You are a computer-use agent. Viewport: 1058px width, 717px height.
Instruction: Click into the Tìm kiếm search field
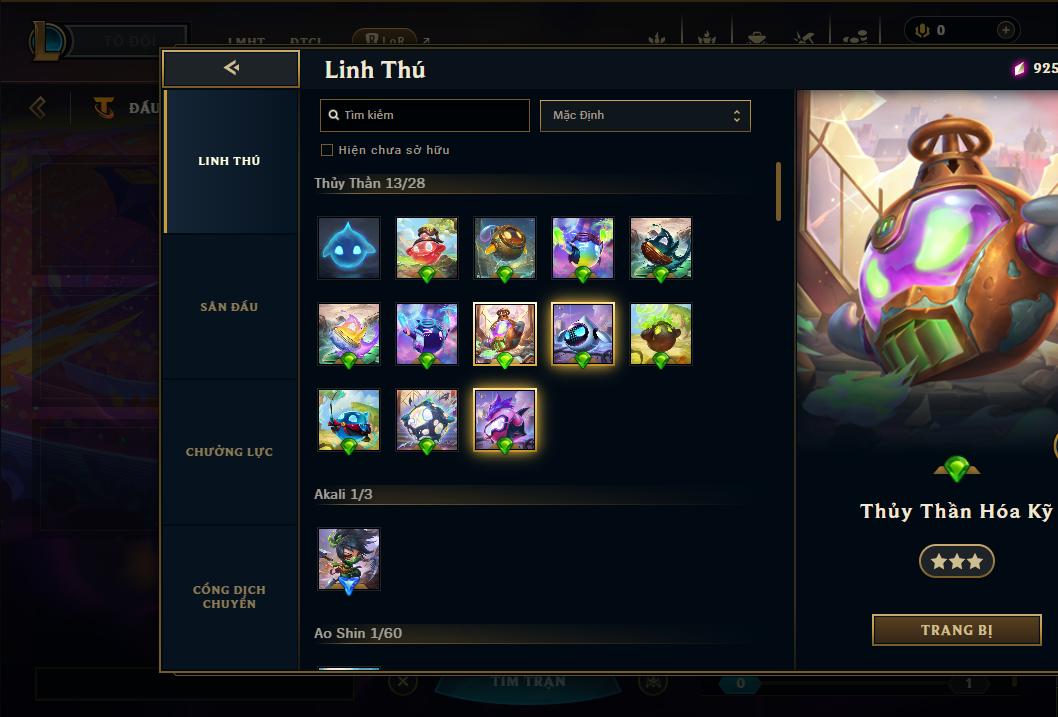[x=424, y=115]
